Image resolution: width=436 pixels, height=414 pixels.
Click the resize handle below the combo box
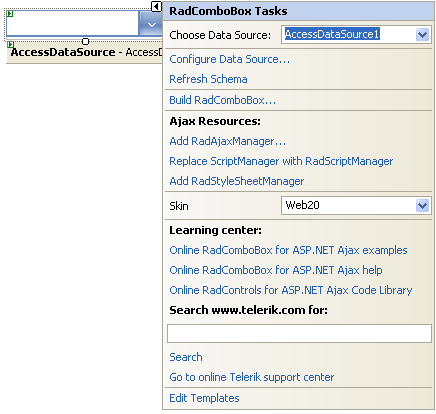pos(86,41)
